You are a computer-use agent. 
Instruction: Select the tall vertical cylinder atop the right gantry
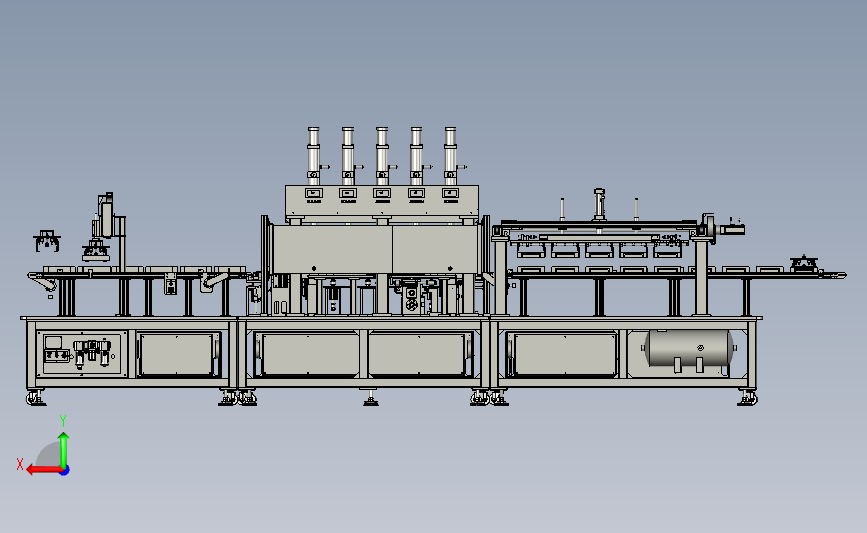(x=599, y=204)
